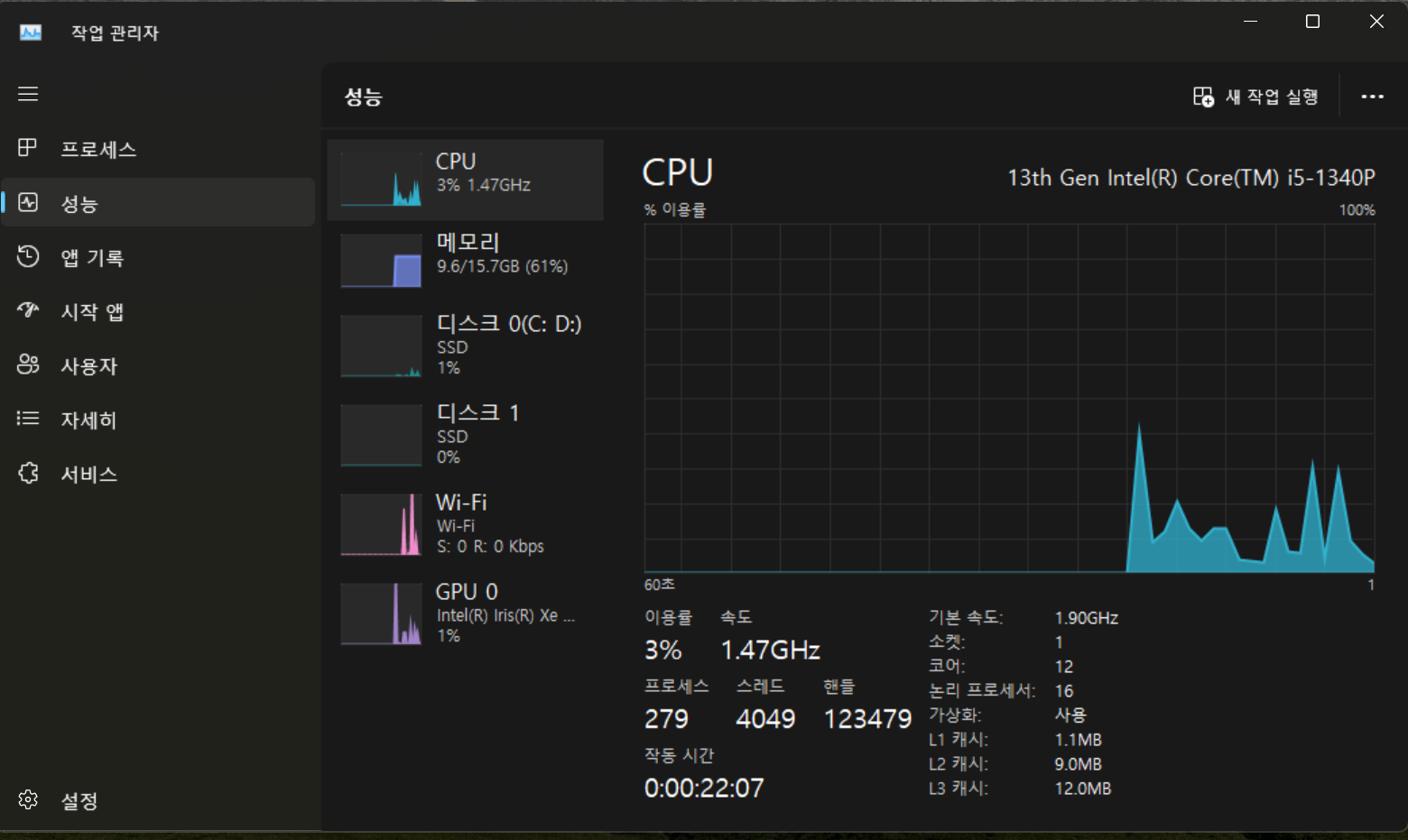
Task: Switch to 시작 앱 tab label
Action: click(92, 311)
